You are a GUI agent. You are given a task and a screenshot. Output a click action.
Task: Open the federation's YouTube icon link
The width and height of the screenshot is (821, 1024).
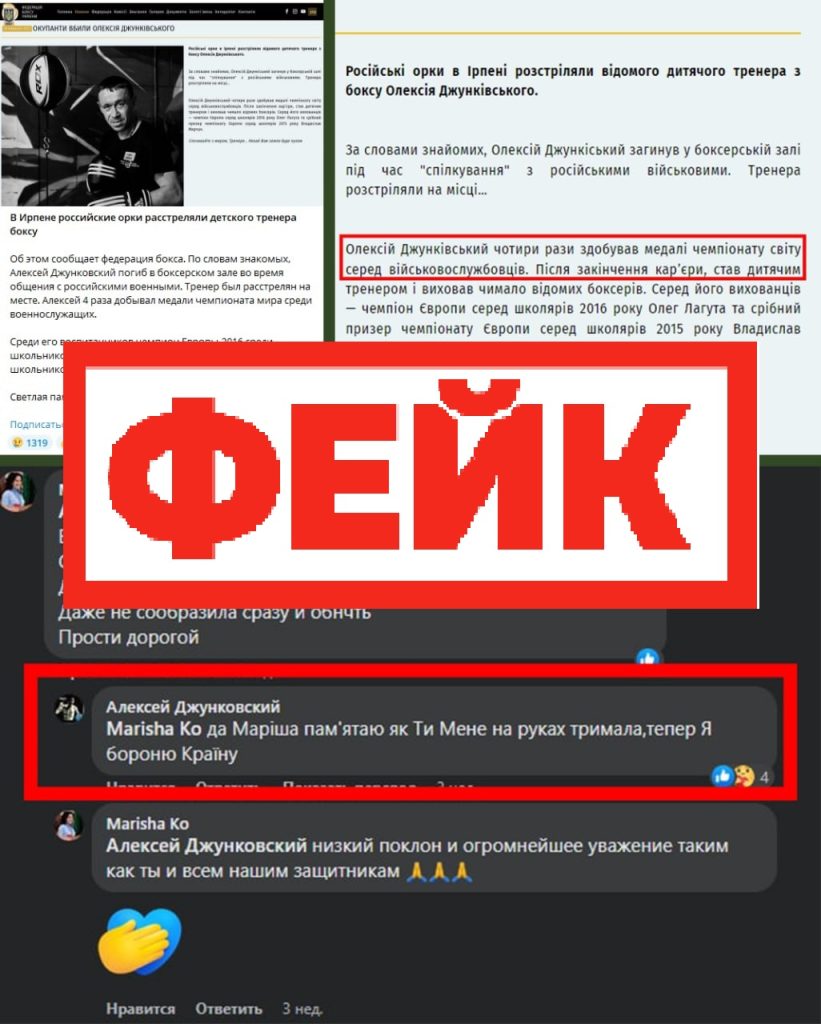click(303, 12)
